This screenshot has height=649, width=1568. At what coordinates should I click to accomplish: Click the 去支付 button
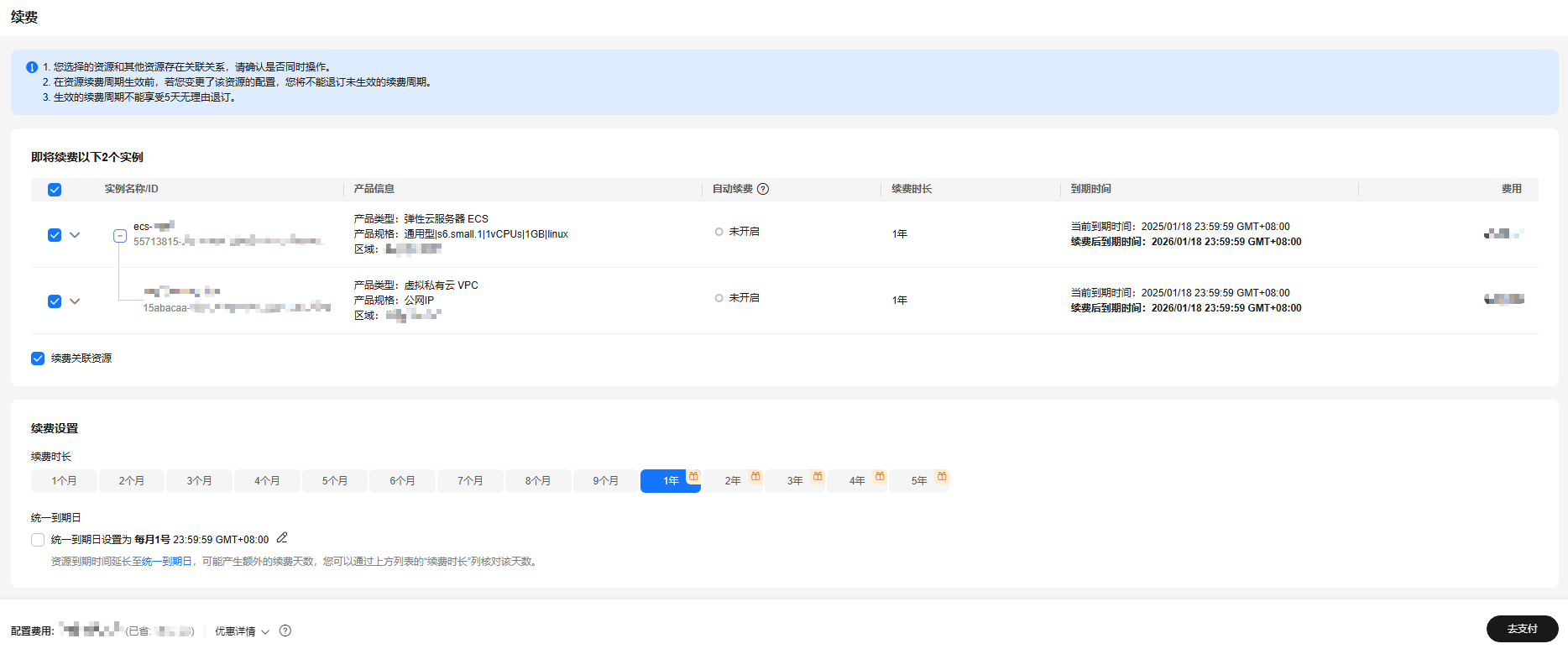(1522, 629)
